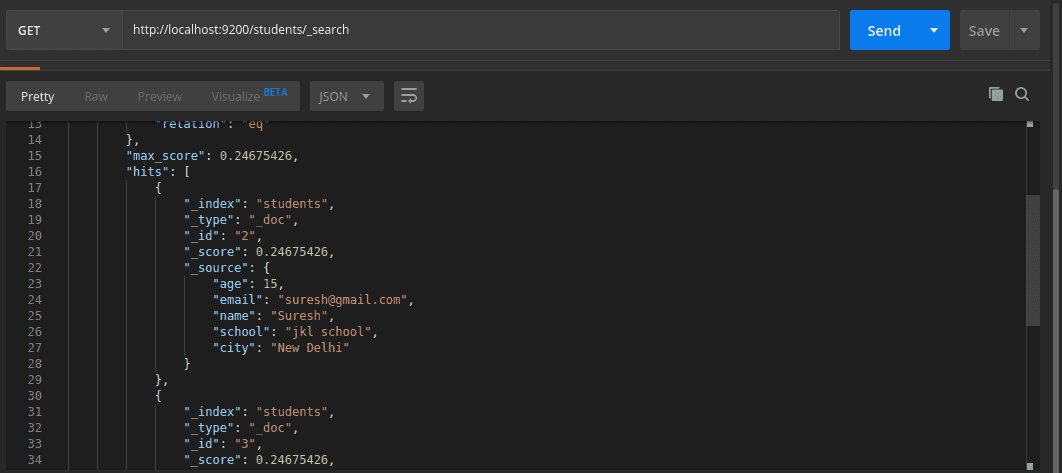The image size is (1062, 473).
Task: Click the request URL field
Action: (x=480, y=30)
